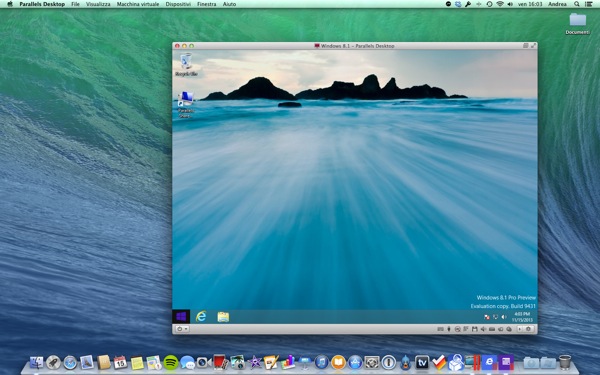Open the Documenti folder on the Mac desktop

click(577, 24)
